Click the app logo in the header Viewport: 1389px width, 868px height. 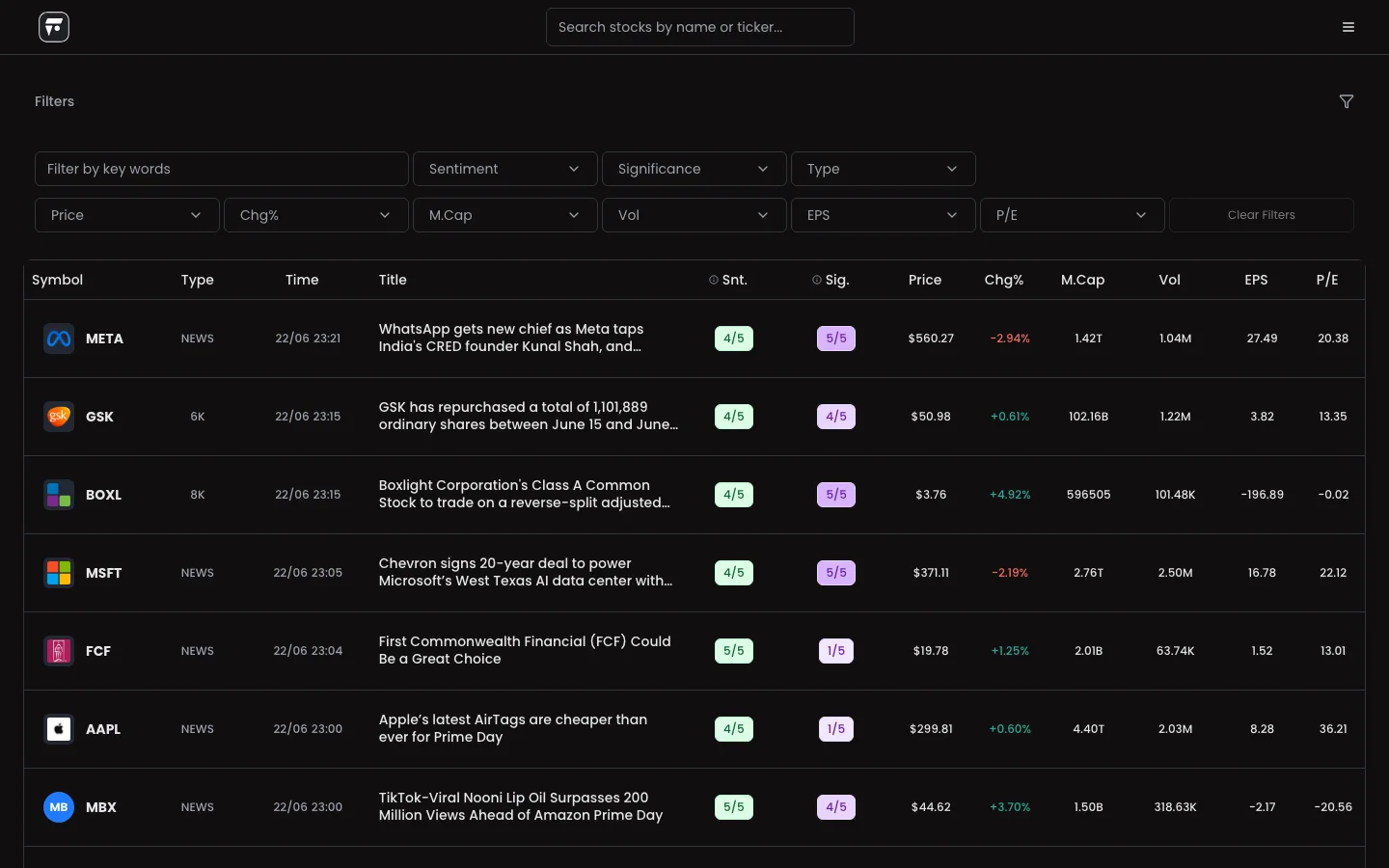click(x=54, y=27)
